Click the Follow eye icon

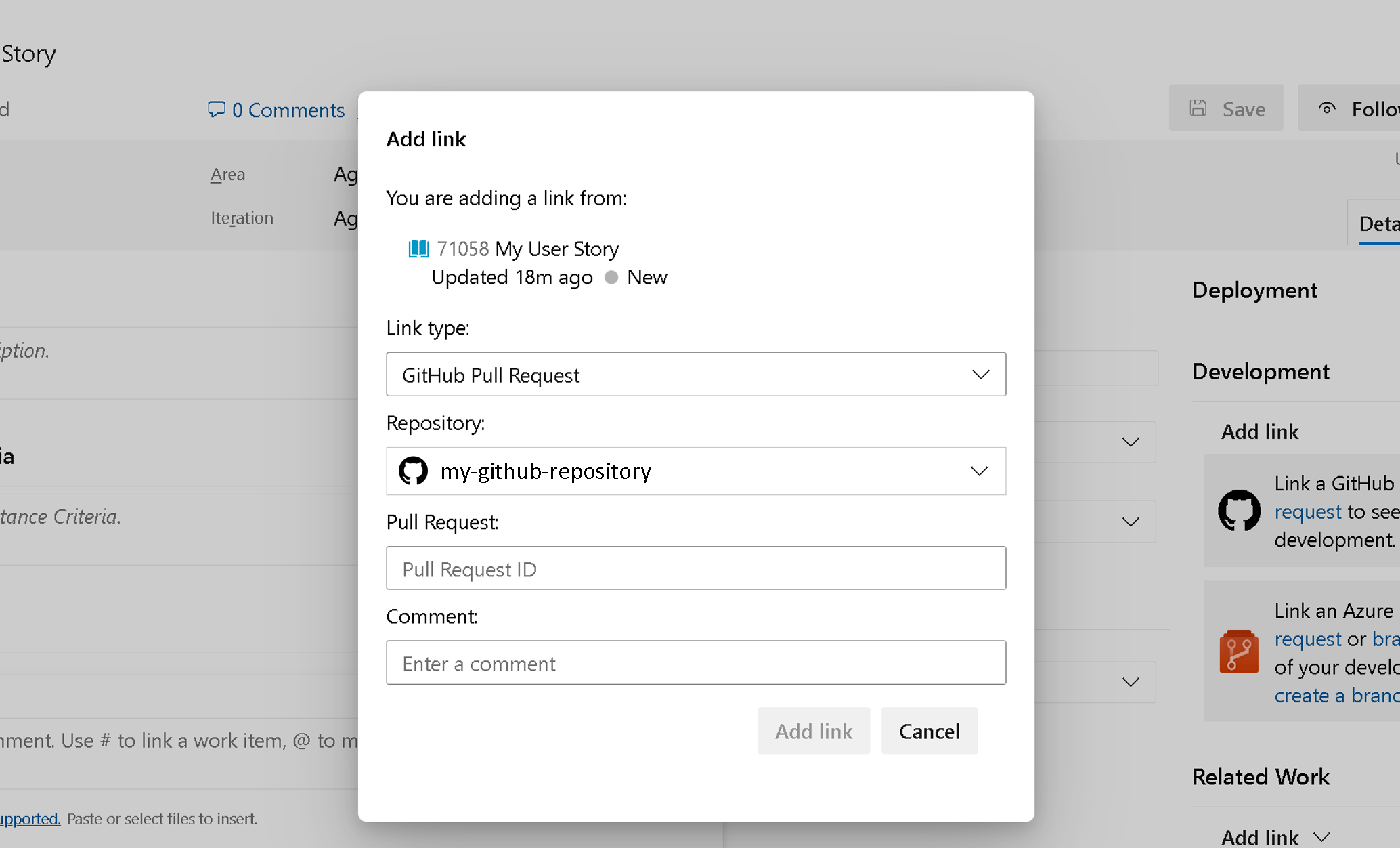[x=1327, y=108]
